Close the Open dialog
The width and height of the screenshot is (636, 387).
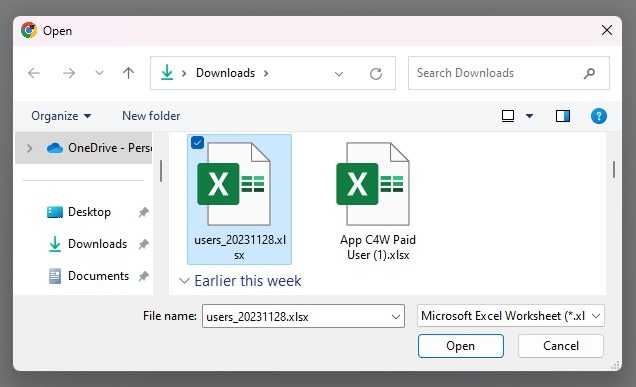pyautogui.click(x=607, y=30)
